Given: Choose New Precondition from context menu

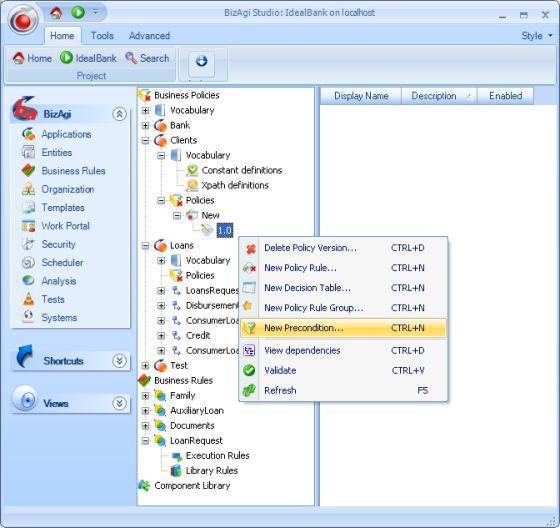Looking at the screenshot, I should (343, 328).
